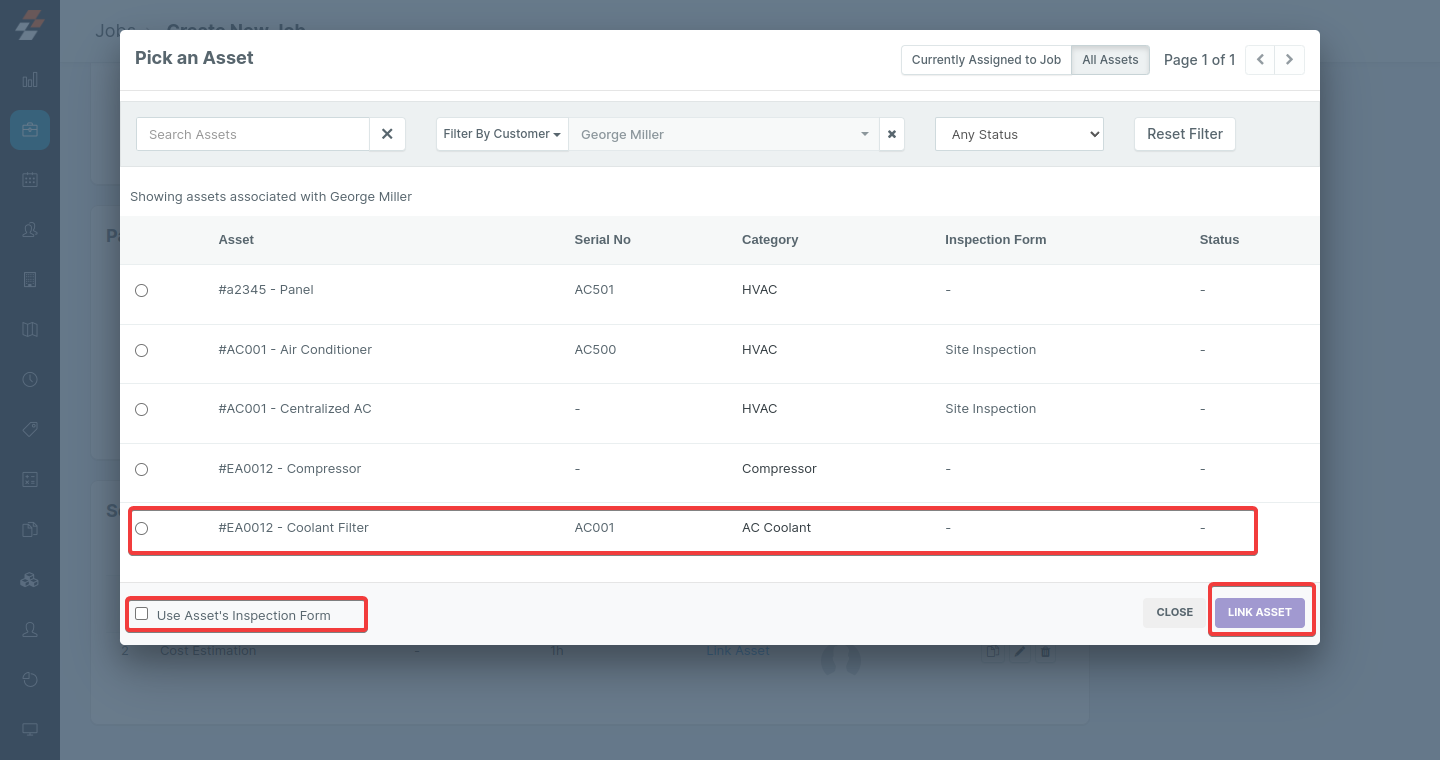Expand the George Miller customer selector
Screen dimensions: 1440x760
723,134
